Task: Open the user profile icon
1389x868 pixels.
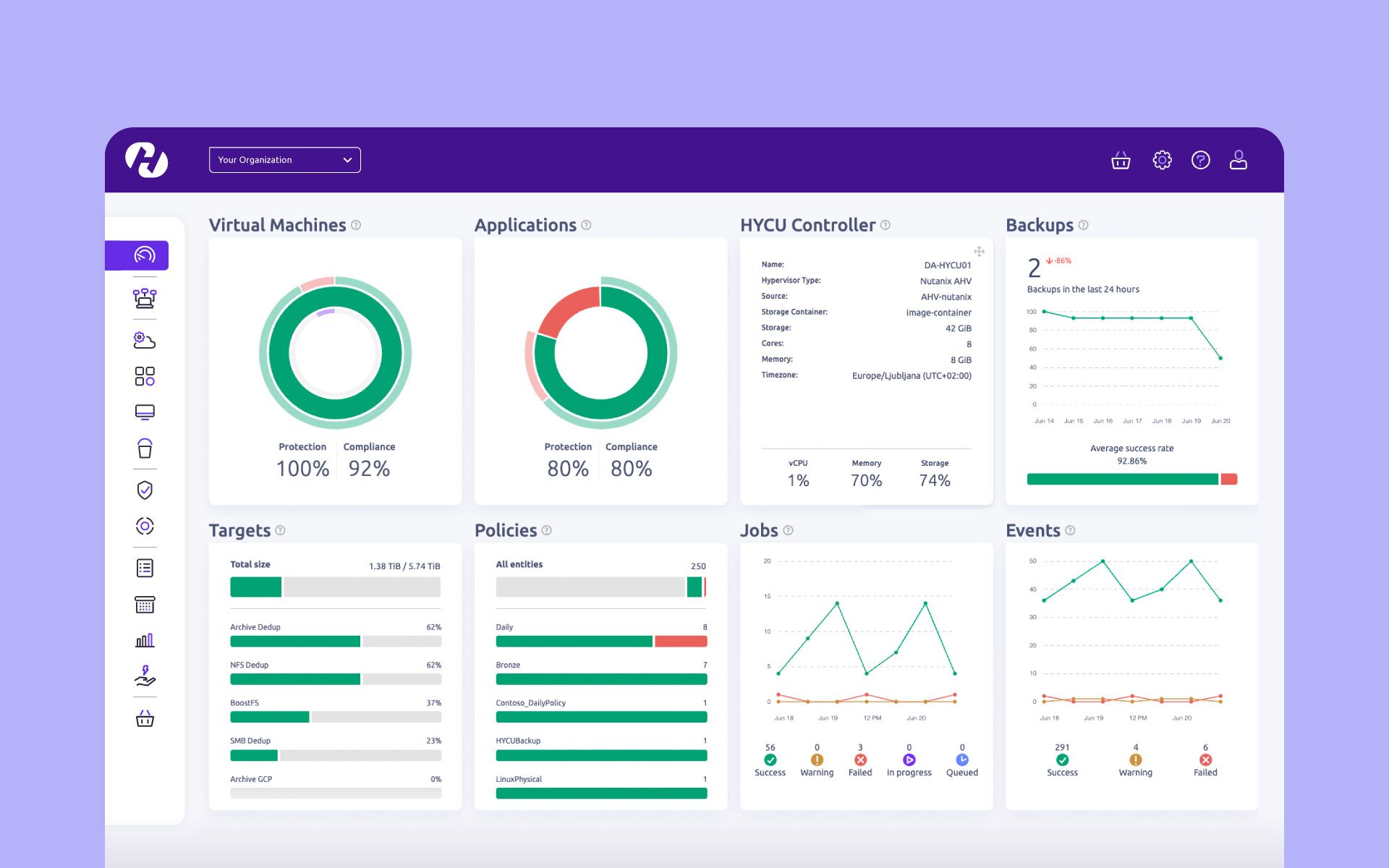Action: tap(1239, 160)
